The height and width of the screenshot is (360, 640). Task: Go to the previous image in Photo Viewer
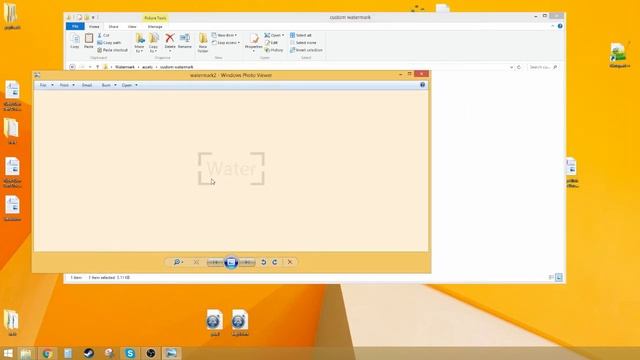click(x=215, y=262)
